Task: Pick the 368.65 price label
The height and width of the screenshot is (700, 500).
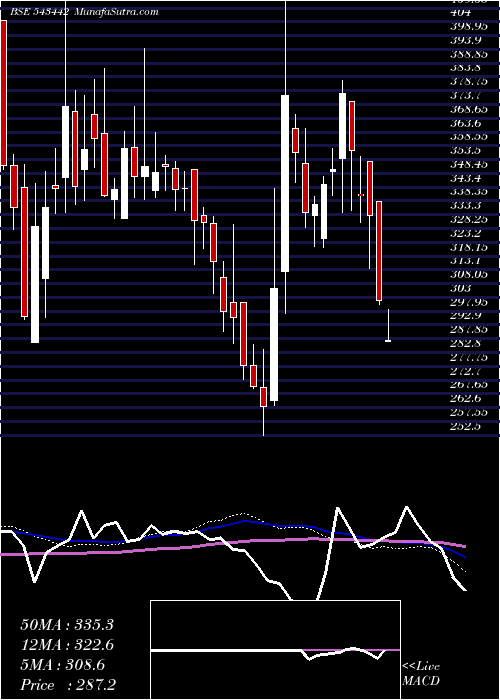Action: 469,109
